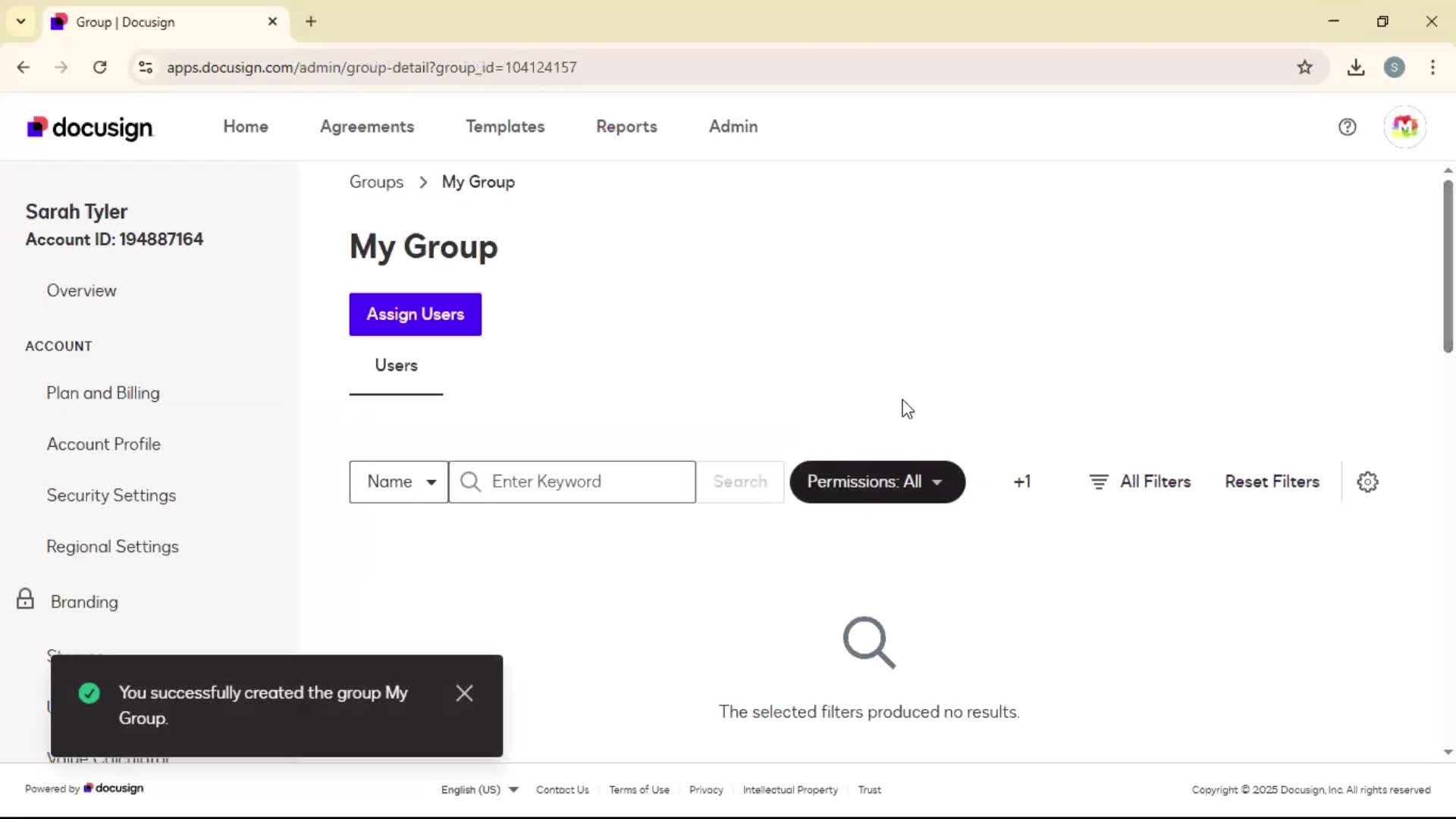Open Intellectual Property footer link
1456x819 pixels.
coord(790,789)
